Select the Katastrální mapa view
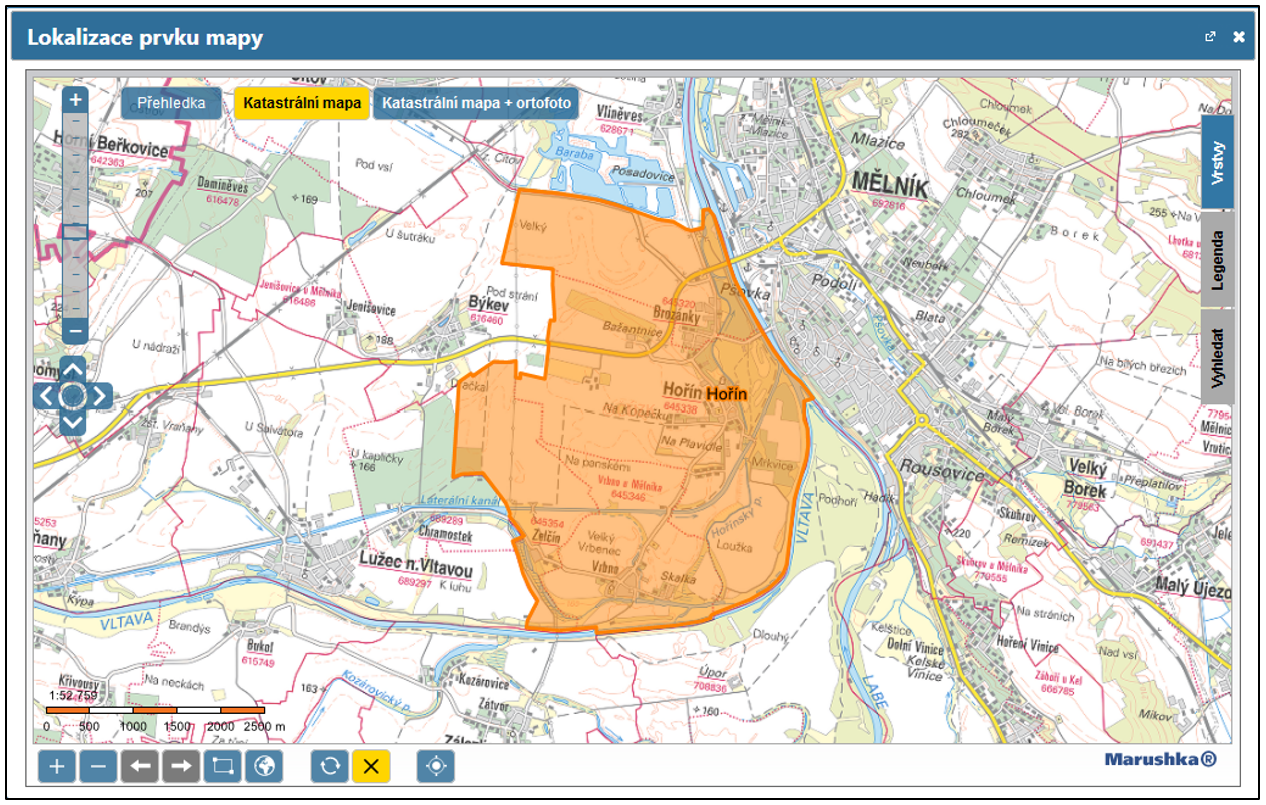This screenshot has height=805, width=1266. click(302, 103)
